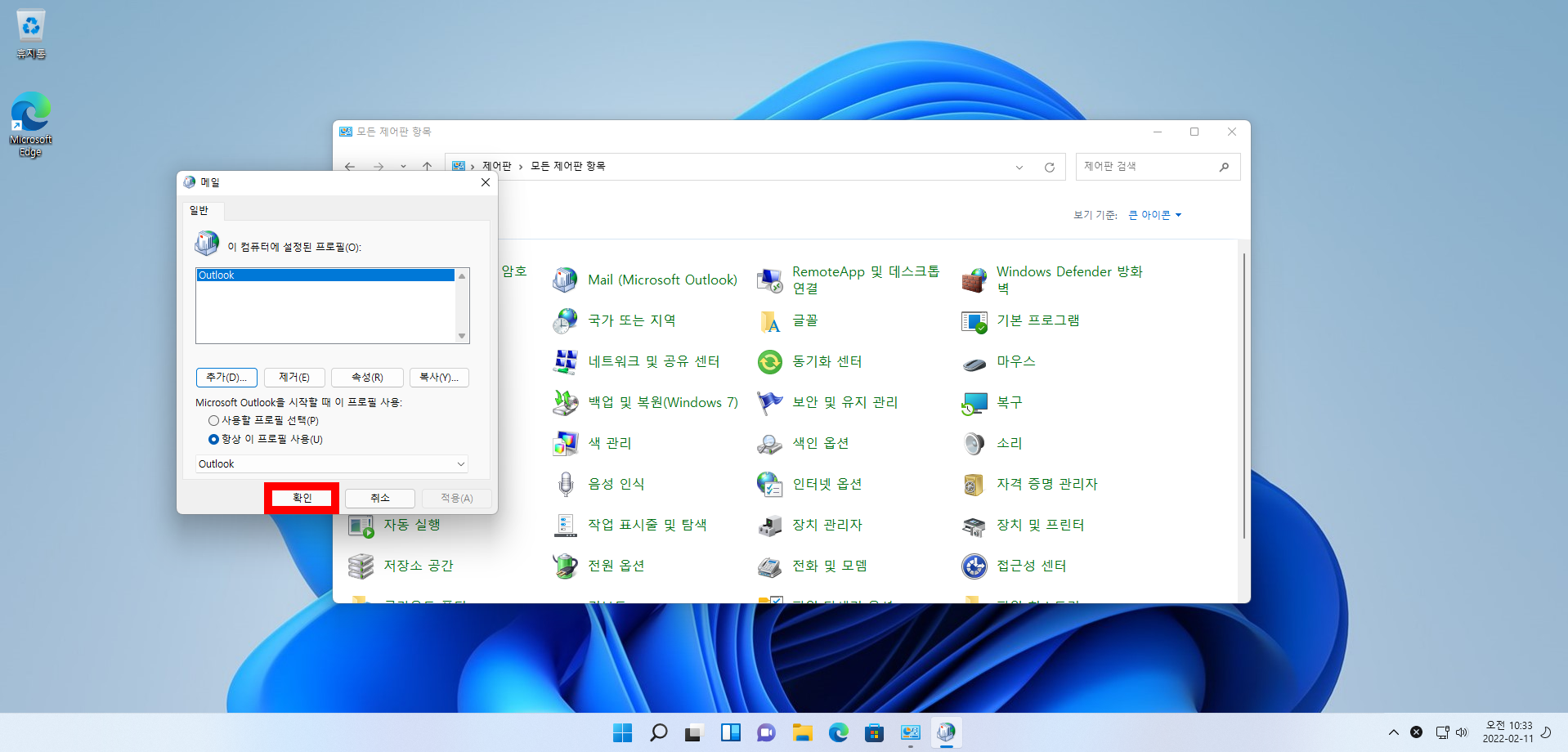The height and width of the screenshot is (752, 1568).
Task: Open File Explorer from taskbar
Action: (802, 732)
